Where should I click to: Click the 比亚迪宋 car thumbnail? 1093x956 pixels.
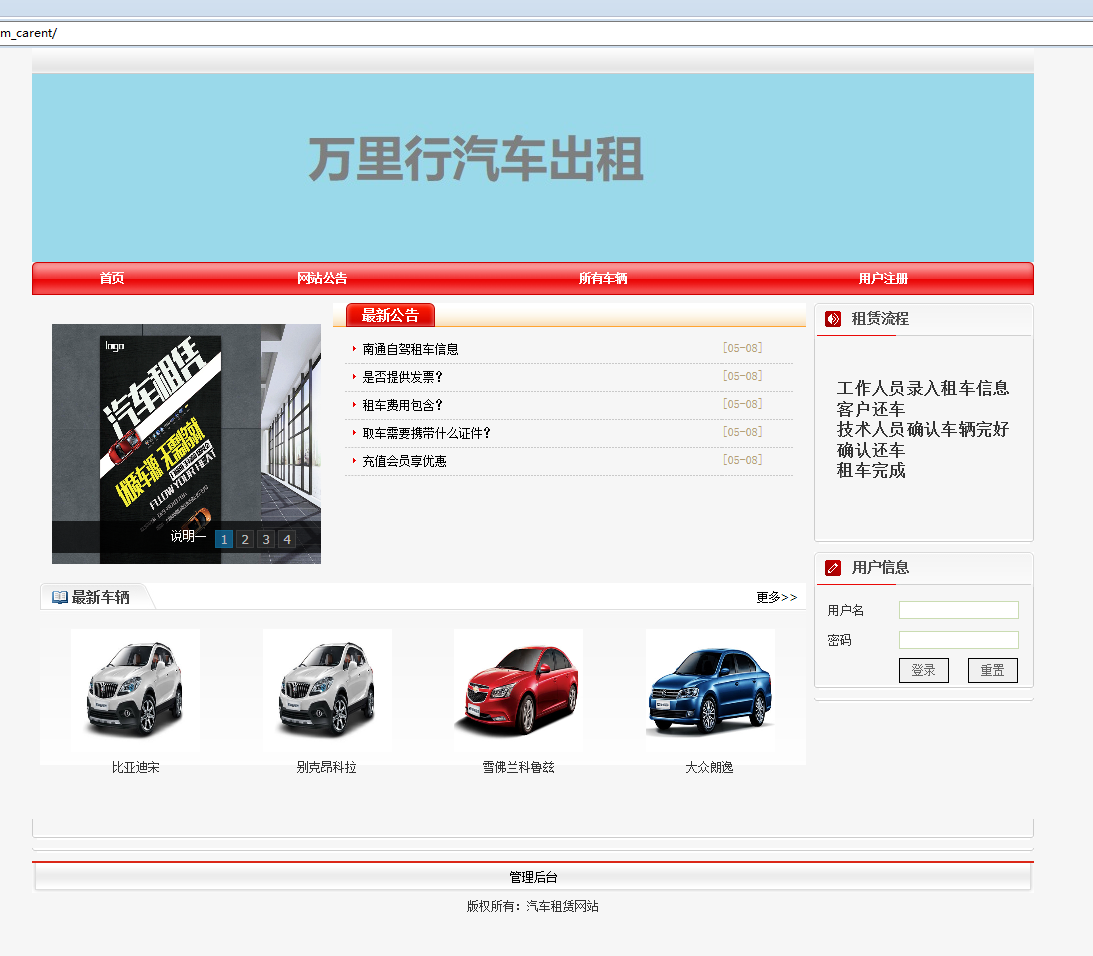point(135,689)
